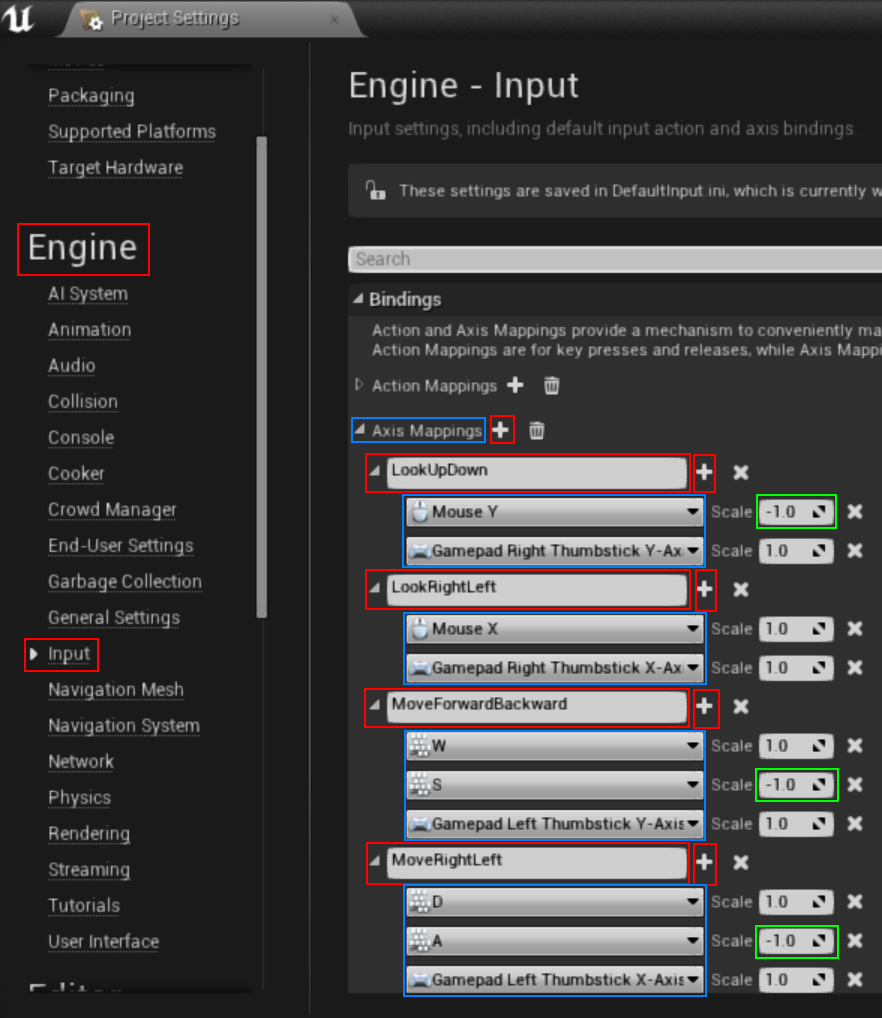The image size is (882, 1018).
Task: Add another binding to LookUpDown
Action: [704, 472]
